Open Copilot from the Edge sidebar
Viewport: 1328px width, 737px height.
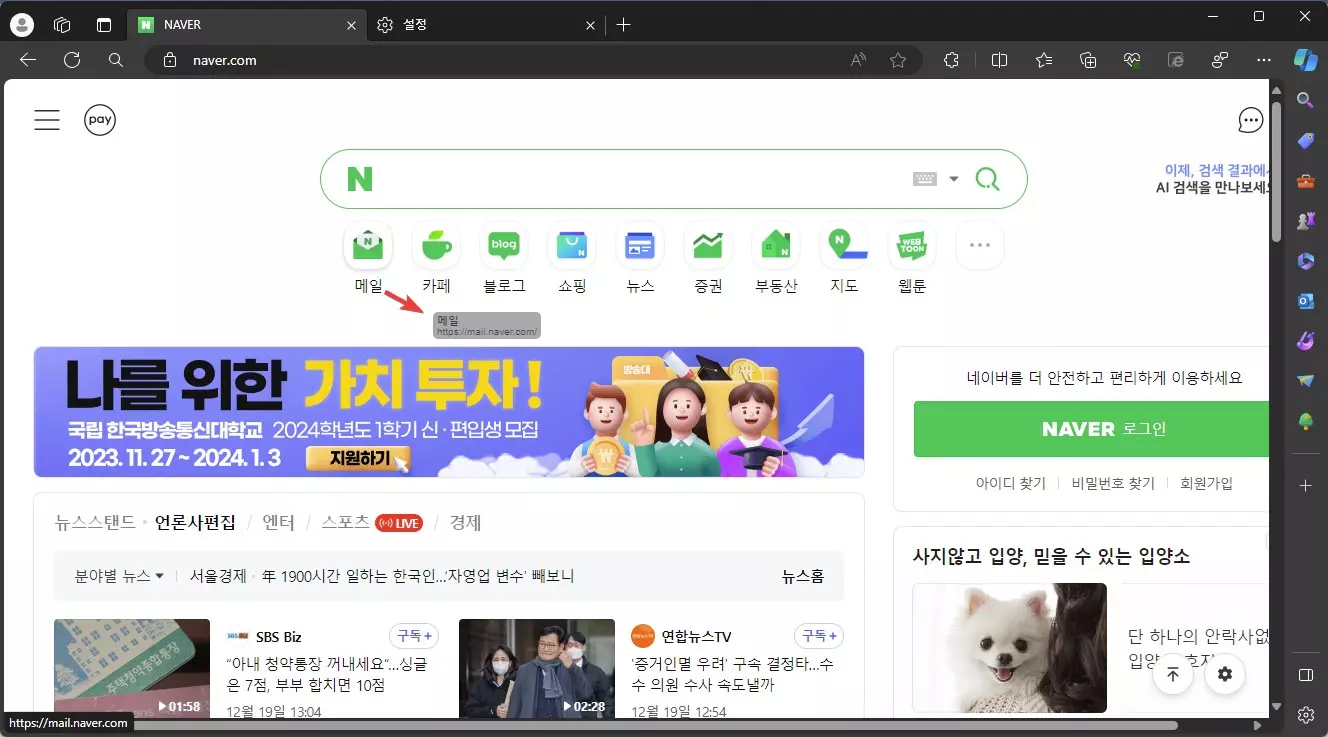coord(1306,60)
